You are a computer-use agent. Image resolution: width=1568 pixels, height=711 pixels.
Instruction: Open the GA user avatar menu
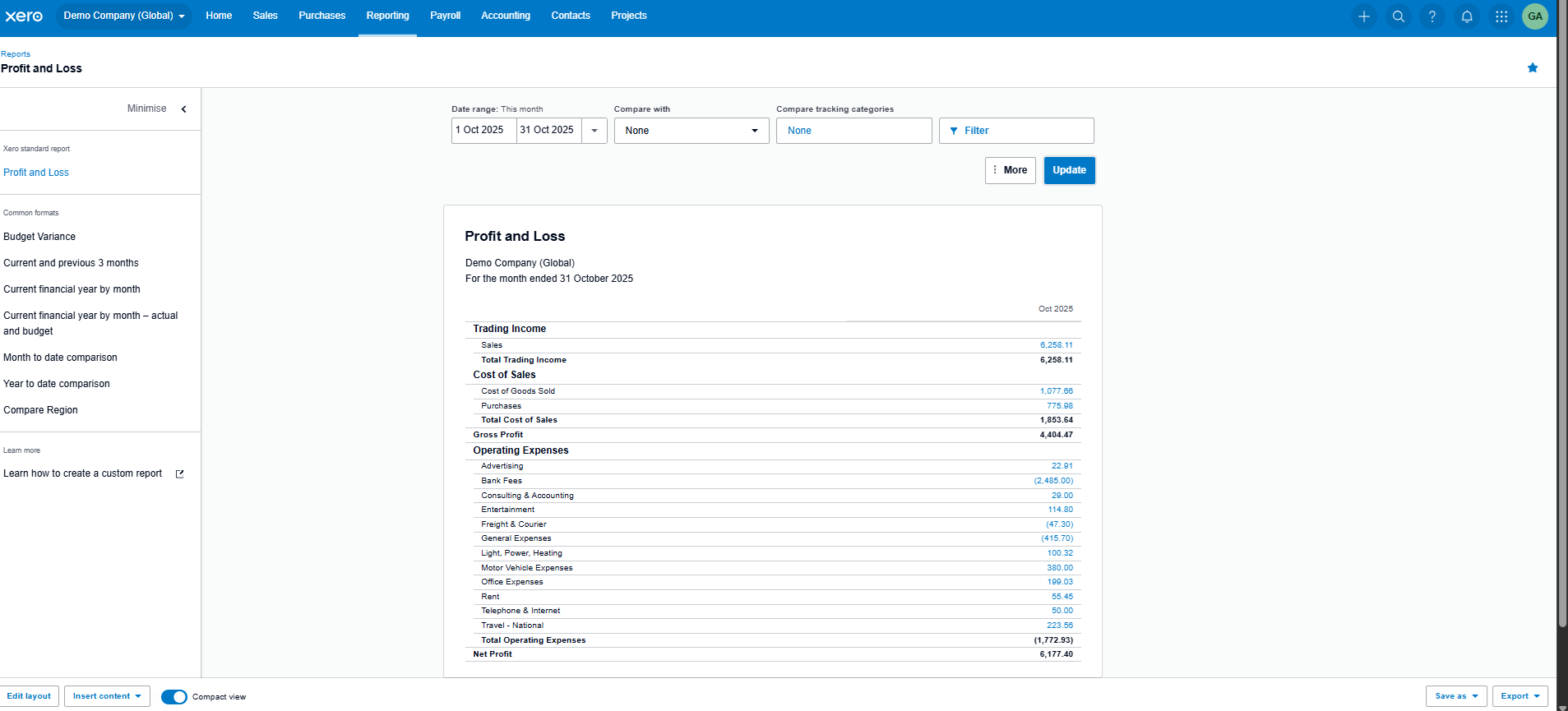(x=1535, y=16)
